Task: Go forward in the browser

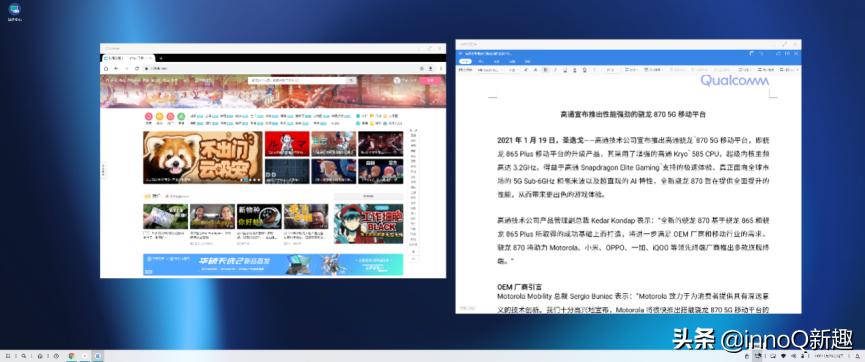Action: tap(126, 68)
